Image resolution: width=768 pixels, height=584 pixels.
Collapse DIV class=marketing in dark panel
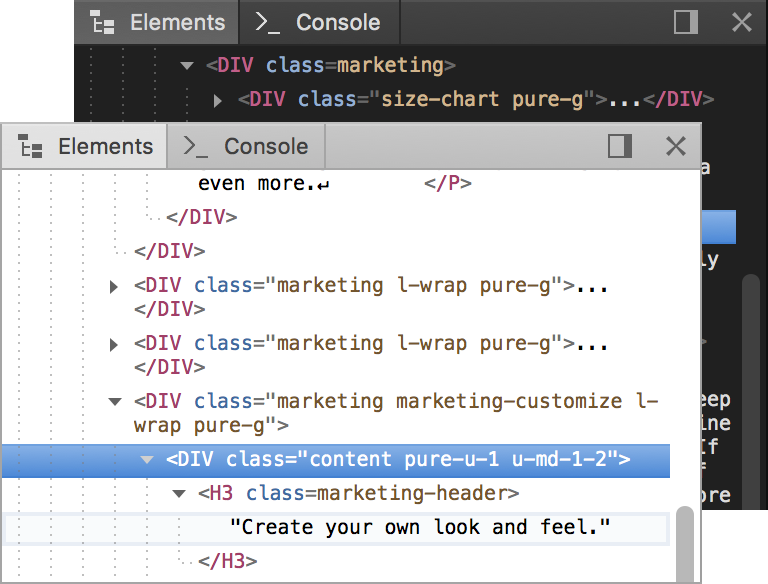187,65
